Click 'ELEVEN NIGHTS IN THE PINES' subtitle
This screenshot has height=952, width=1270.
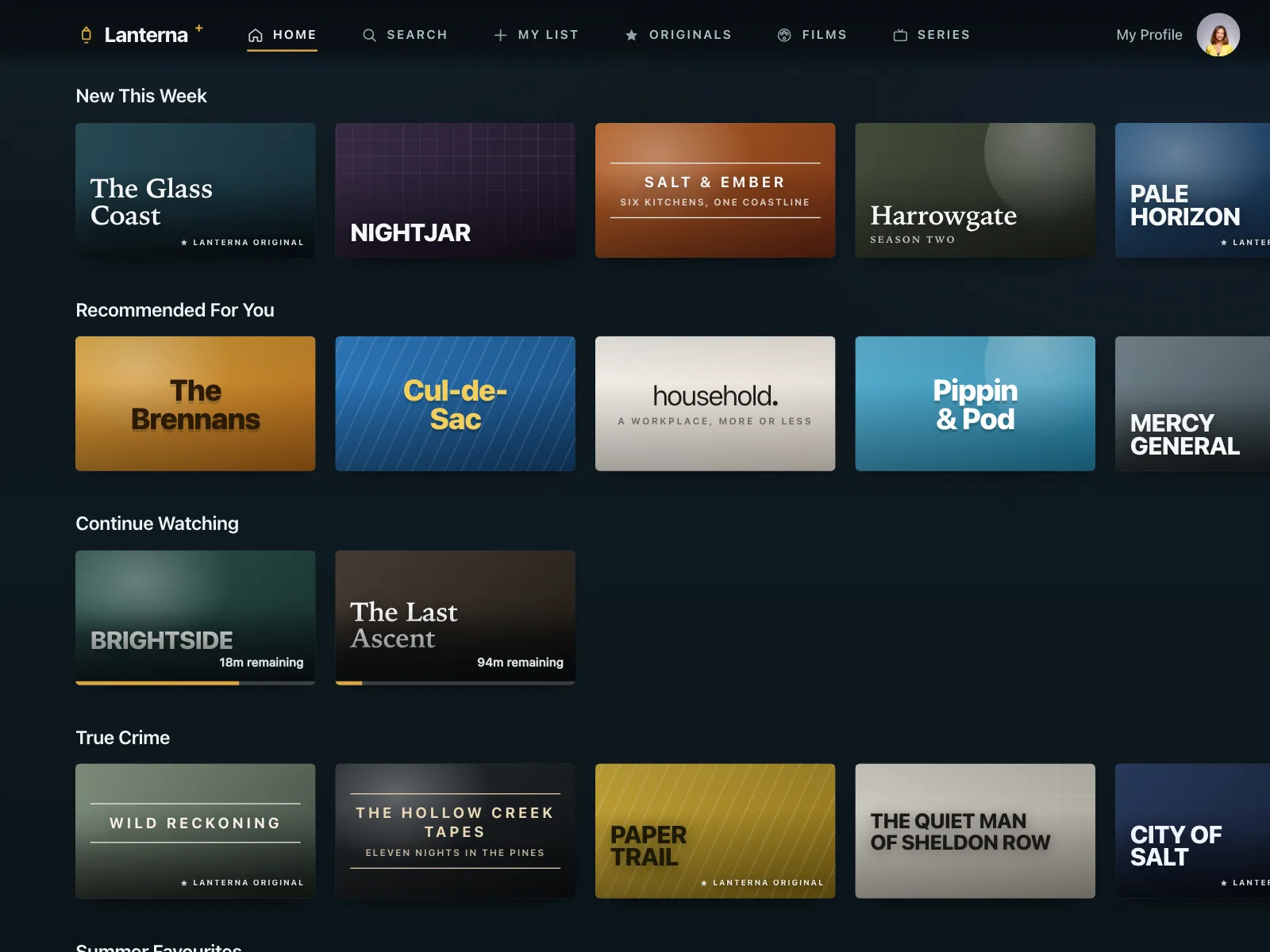(456, 853)
